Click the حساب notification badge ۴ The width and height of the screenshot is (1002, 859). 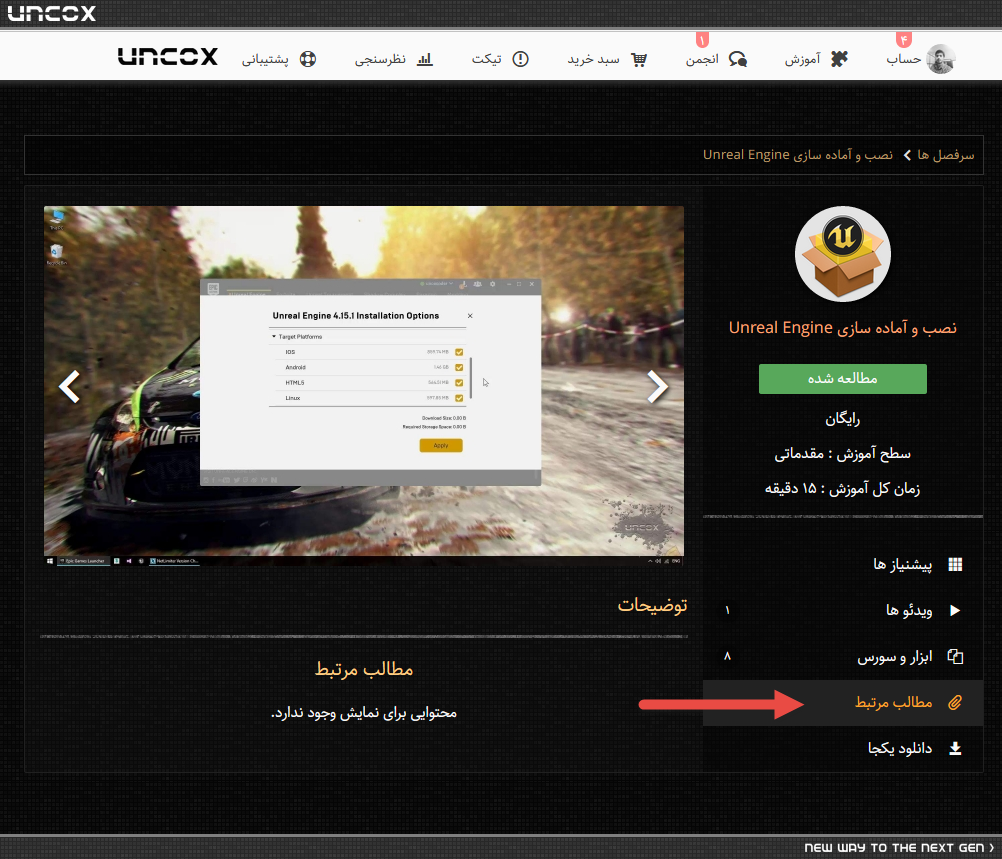pos(904,40)
